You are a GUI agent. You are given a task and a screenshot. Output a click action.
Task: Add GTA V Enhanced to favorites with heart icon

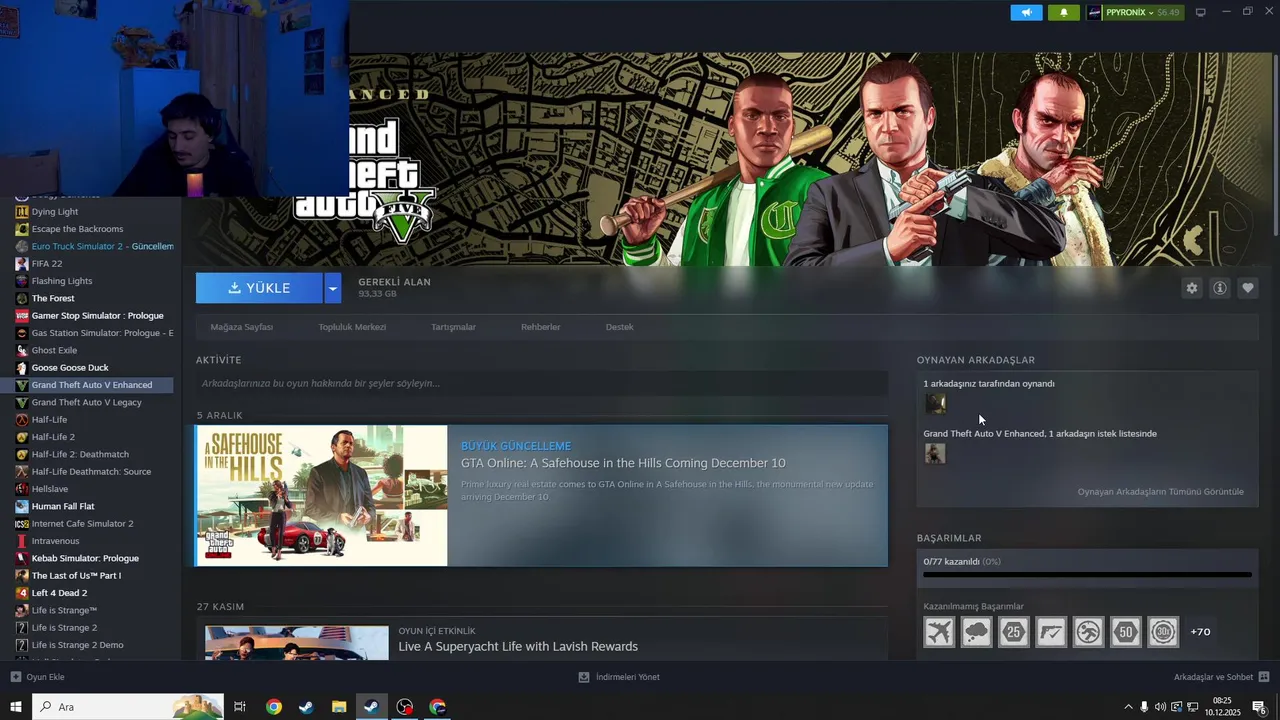click(x=1248, y=288)
